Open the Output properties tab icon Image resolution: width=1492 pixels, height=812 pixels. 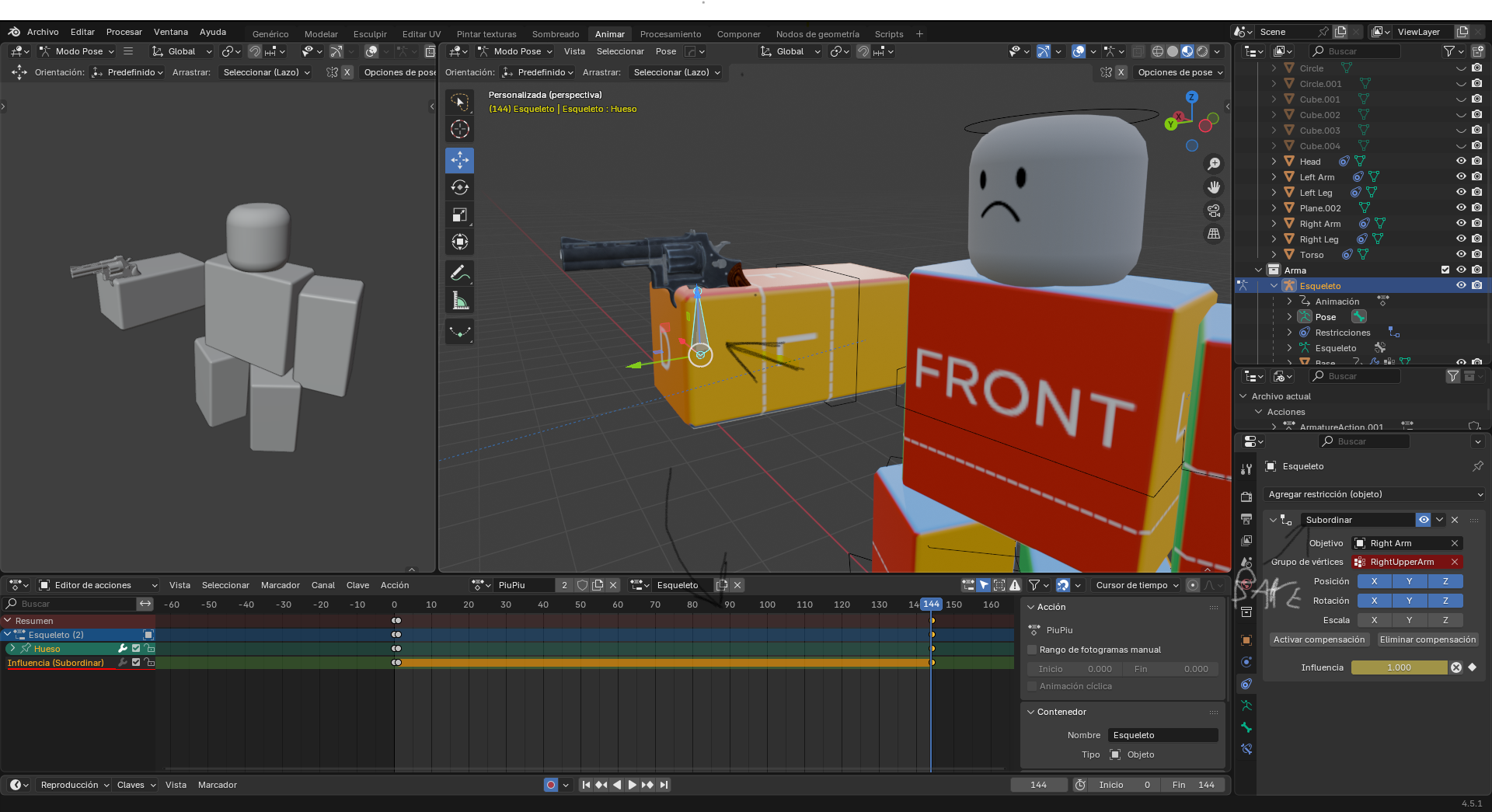click(1246, 518)
